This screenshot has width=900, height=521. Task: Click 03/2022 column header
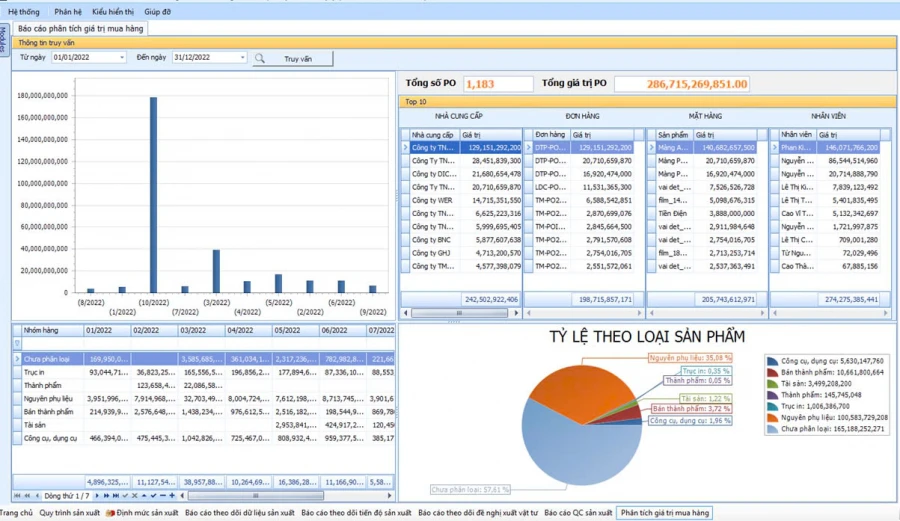tap(201, 331)
